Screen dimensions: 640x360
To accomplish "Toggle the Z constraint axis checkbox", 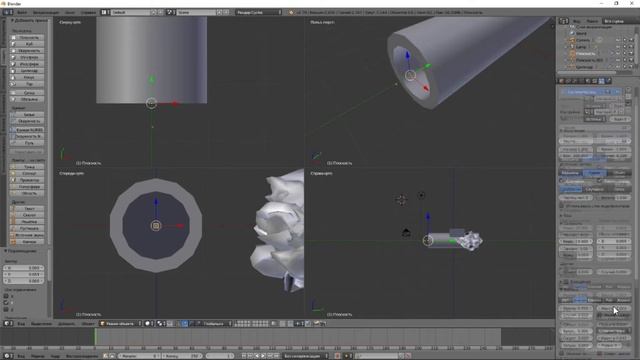I will click(6, 309).
